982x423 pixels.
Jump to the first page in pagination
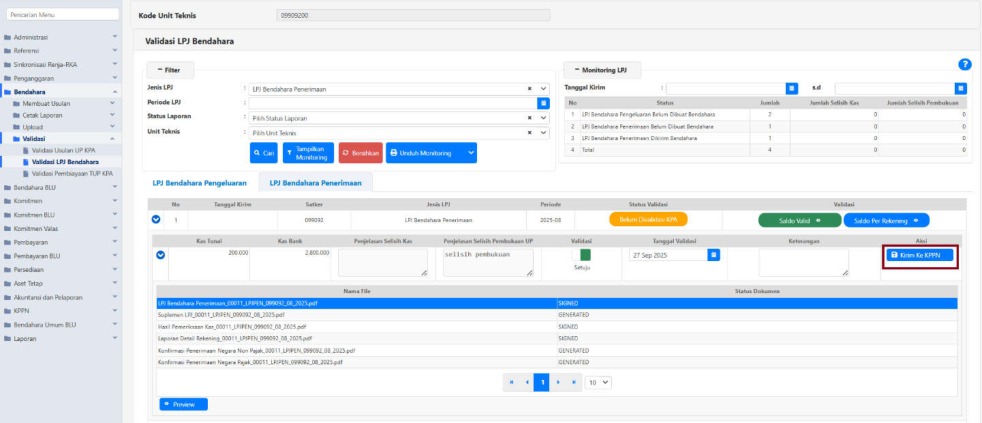point(511,382)
